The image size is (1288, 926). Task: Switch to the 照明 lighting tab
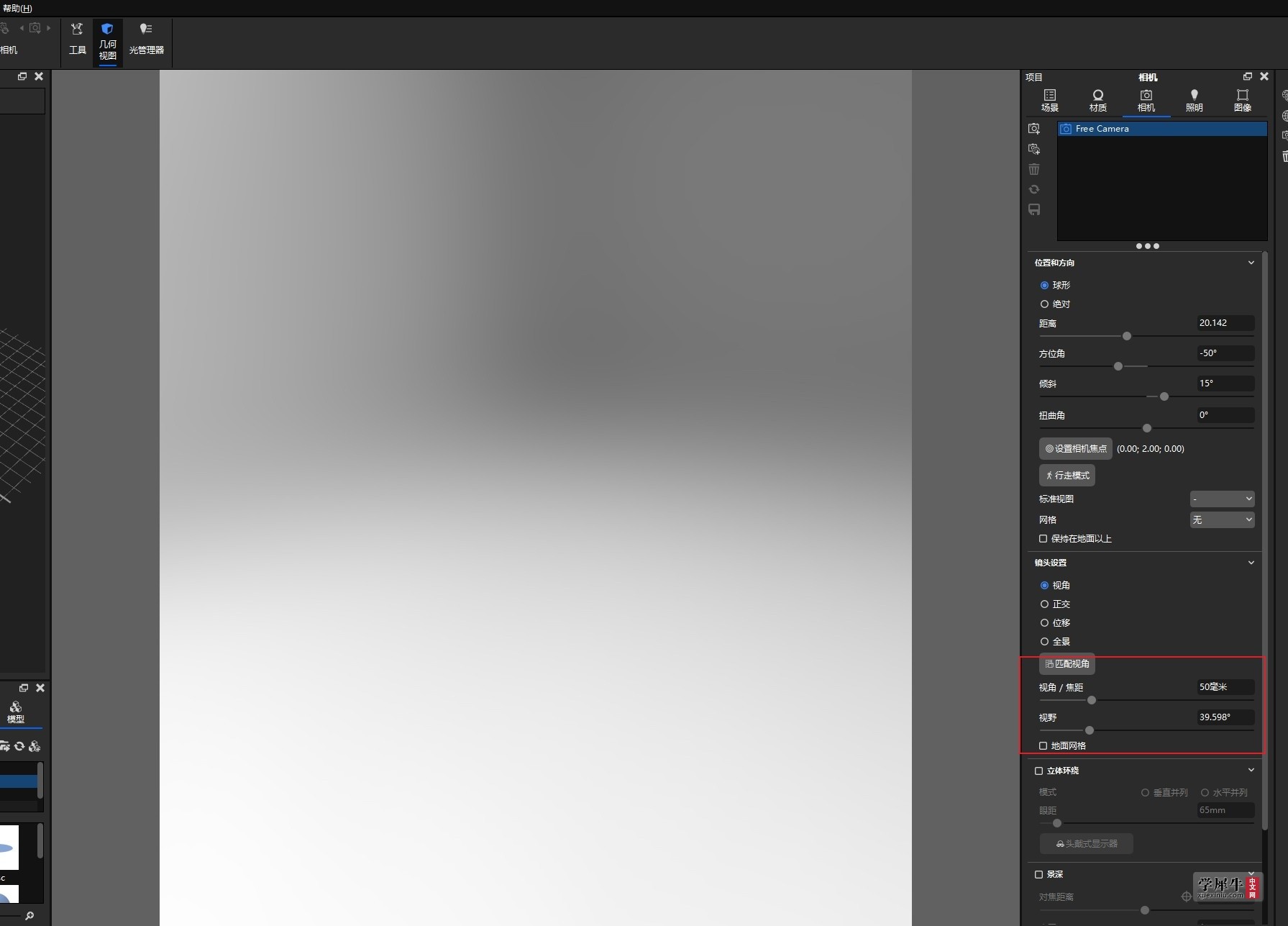point(1194,101)
